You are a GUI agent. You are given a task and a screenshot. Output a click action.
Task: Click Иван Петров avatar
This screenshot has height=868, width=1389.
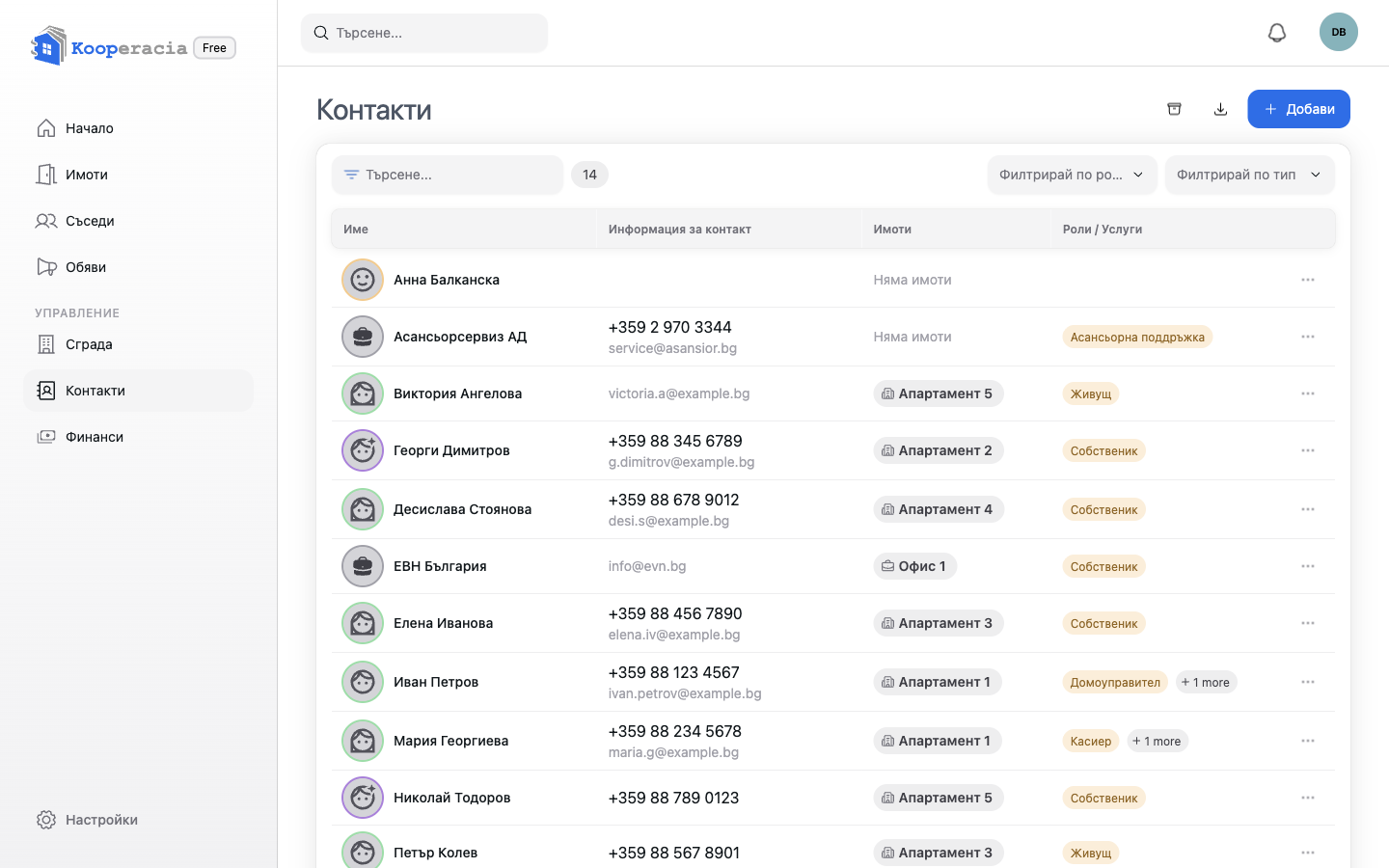pos(363,682)
